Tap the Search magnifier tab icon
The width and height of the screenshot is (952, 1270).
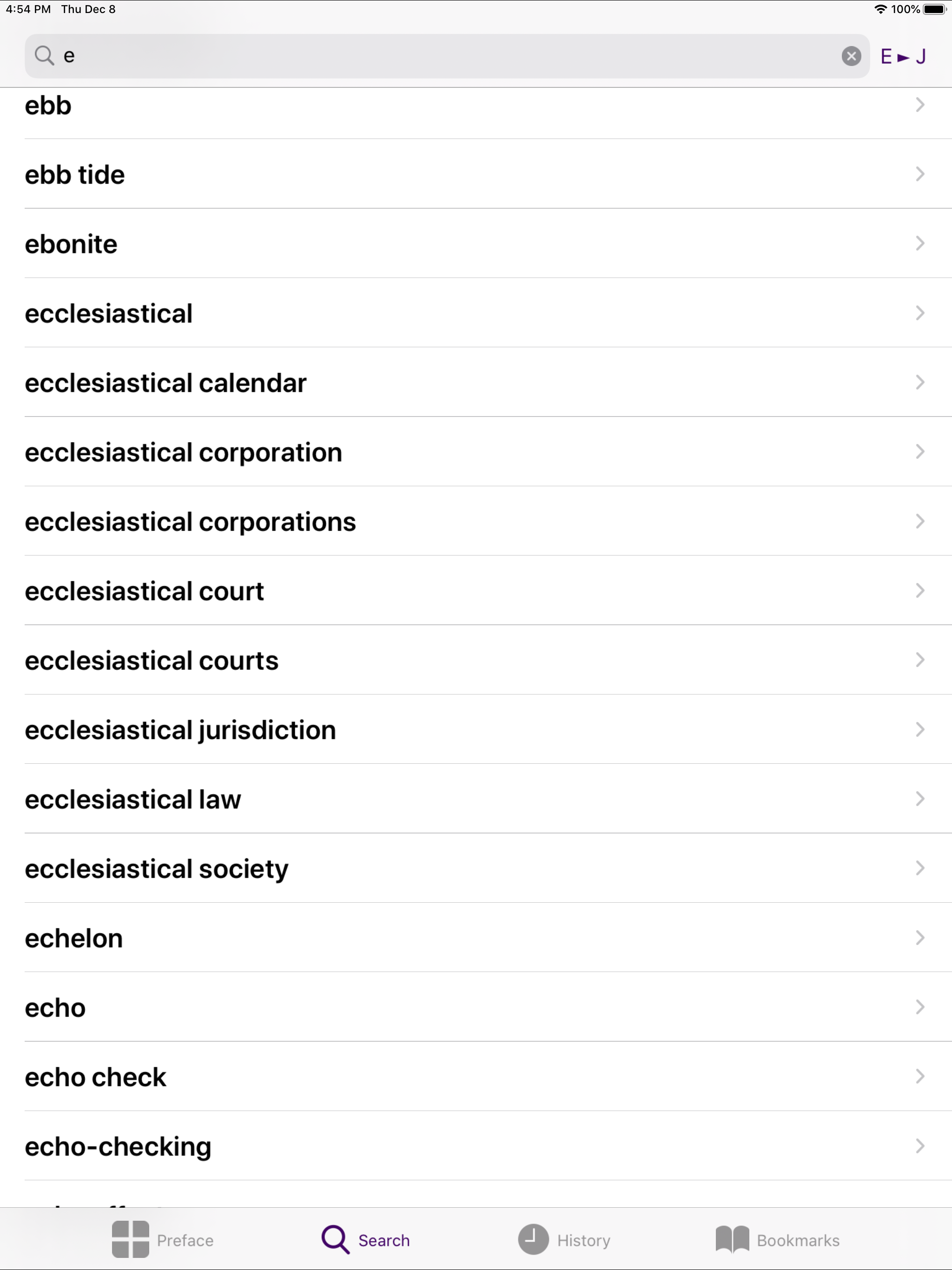click(335, 1240)
